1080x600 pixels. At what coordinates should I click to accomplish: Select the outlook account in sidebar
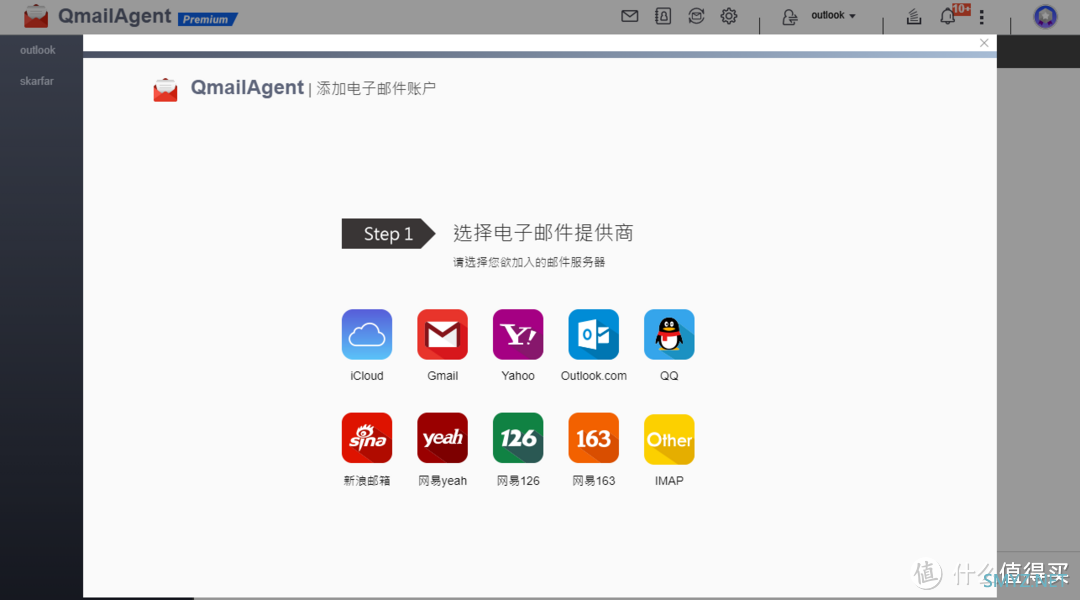tap(38, 50)
